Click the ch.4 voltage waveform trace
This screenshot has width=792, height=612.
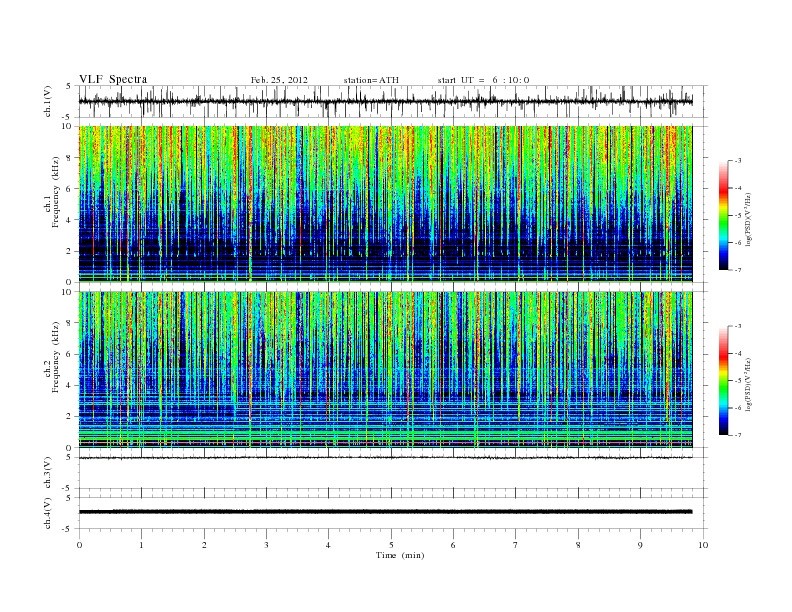click(385, 512)
